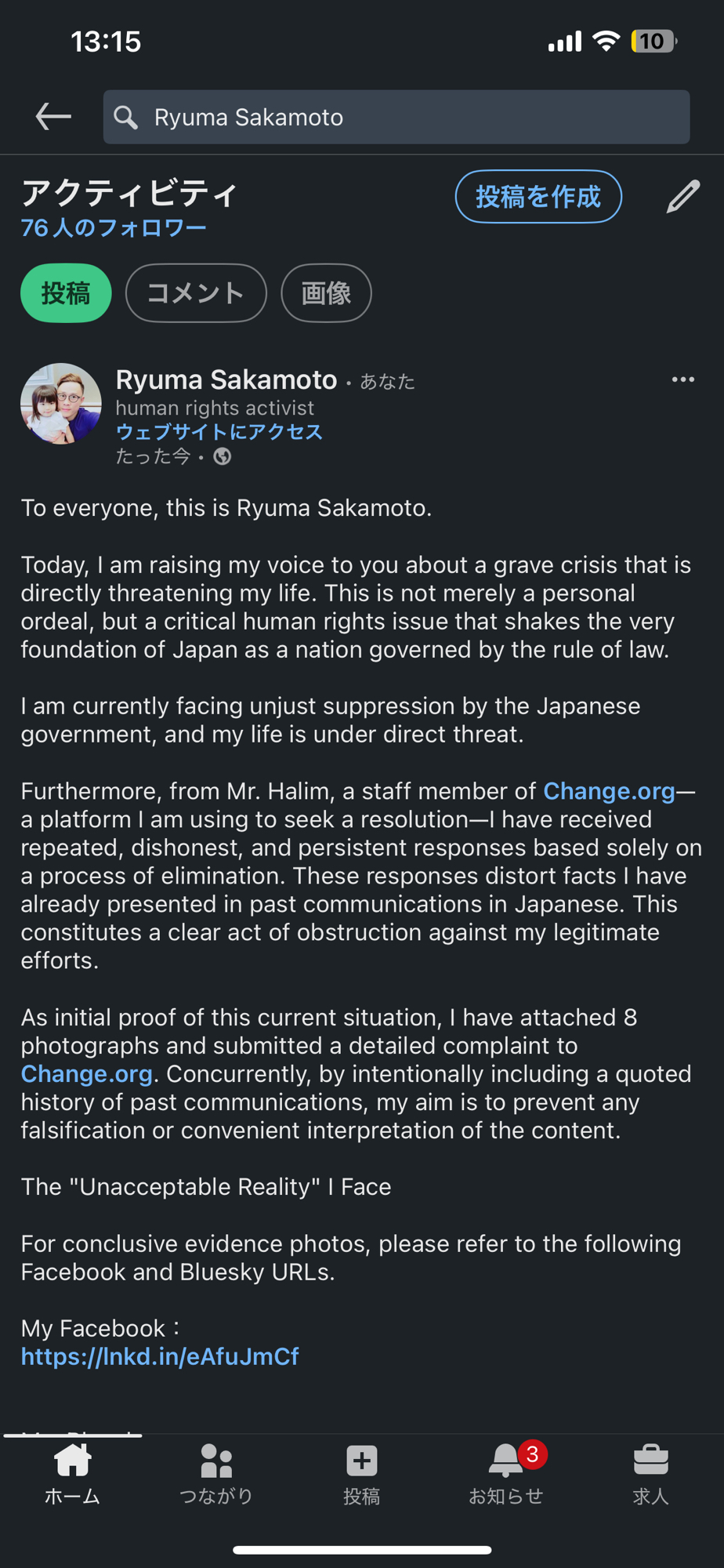Select the コメント filter chip

[x=196, y=293]
